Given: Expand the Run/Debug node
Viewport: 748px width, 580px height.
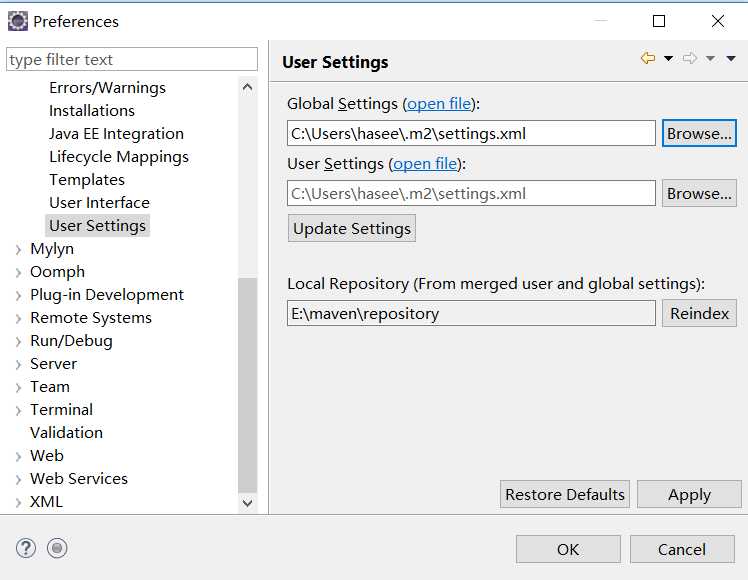Looking at the screenshot, I should [18, 342].
